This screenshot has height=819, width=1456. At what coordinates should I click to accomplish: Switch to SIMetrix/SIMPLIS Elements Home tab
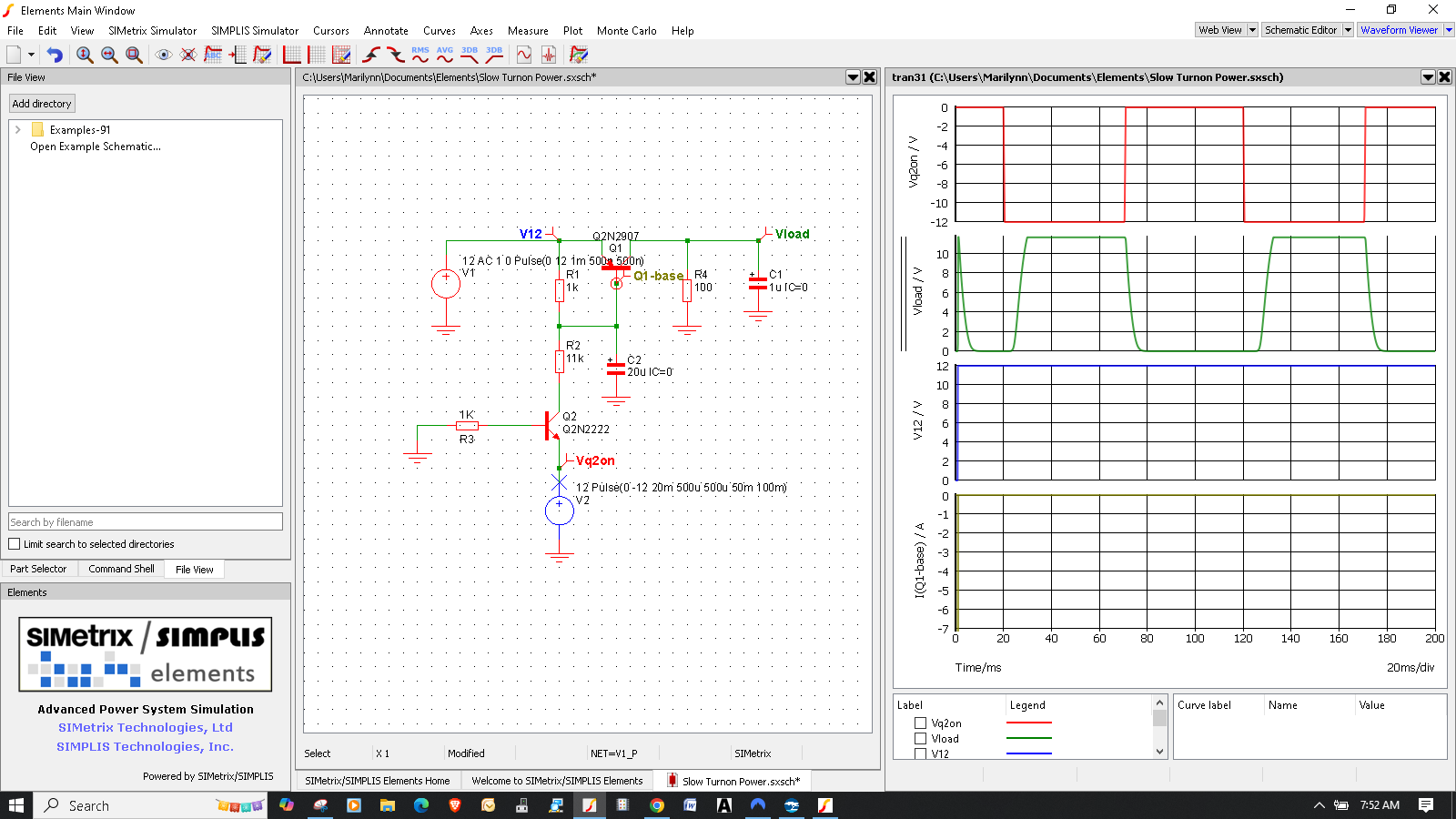378,781
